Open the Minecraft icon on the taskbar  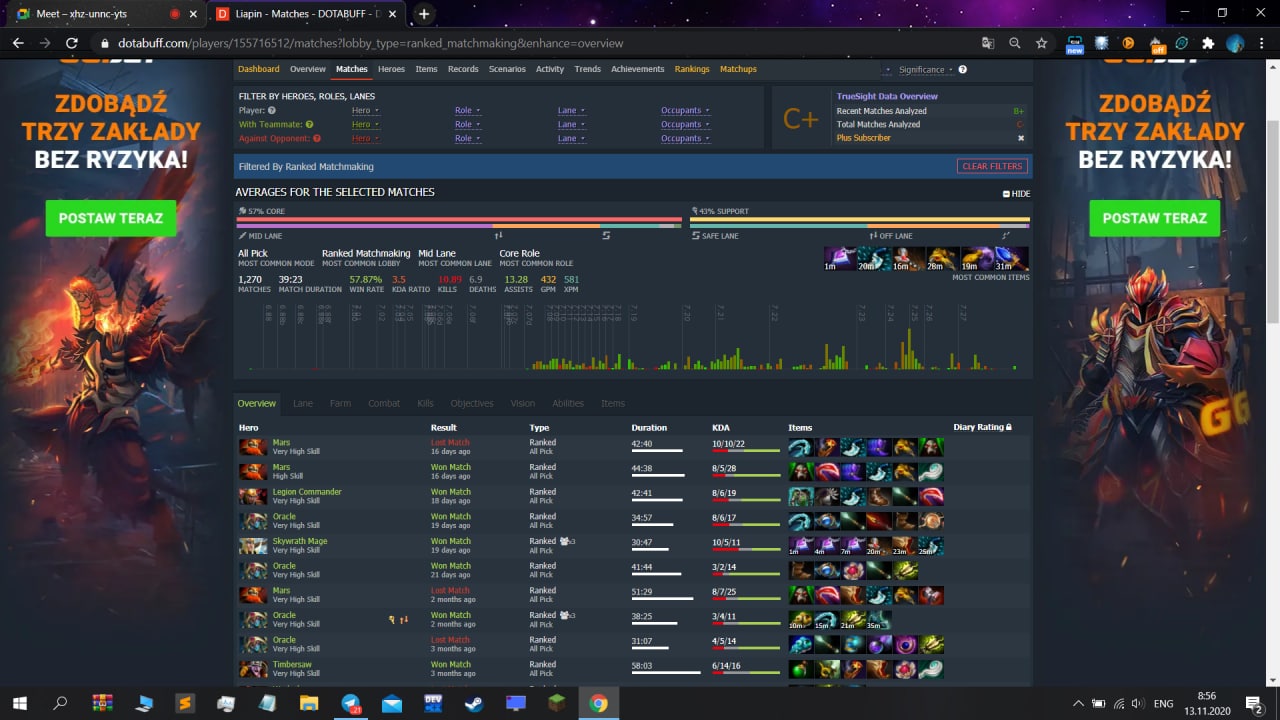pos(557,703)
